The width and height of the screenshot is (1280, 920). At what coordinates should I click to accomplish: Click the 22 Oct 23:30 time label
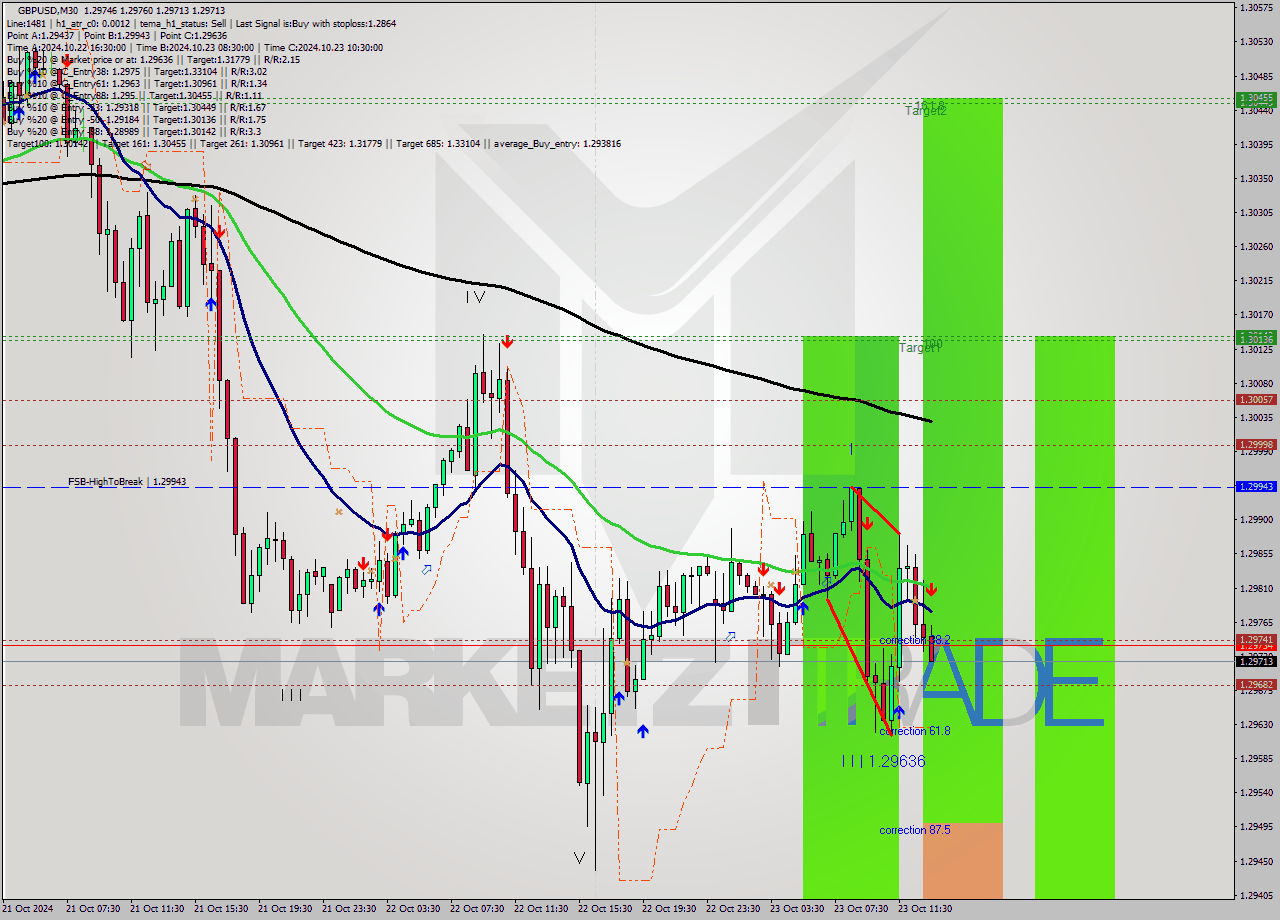[x=733, y=909]
